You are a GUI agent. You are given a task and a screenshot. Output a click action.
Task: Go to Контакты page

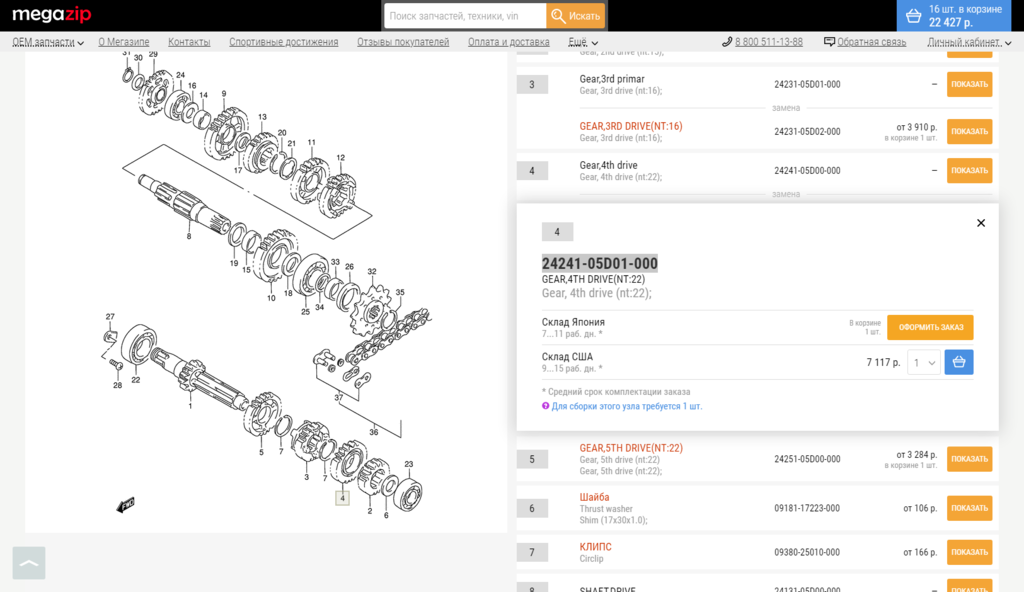click(x=189, y=42)
